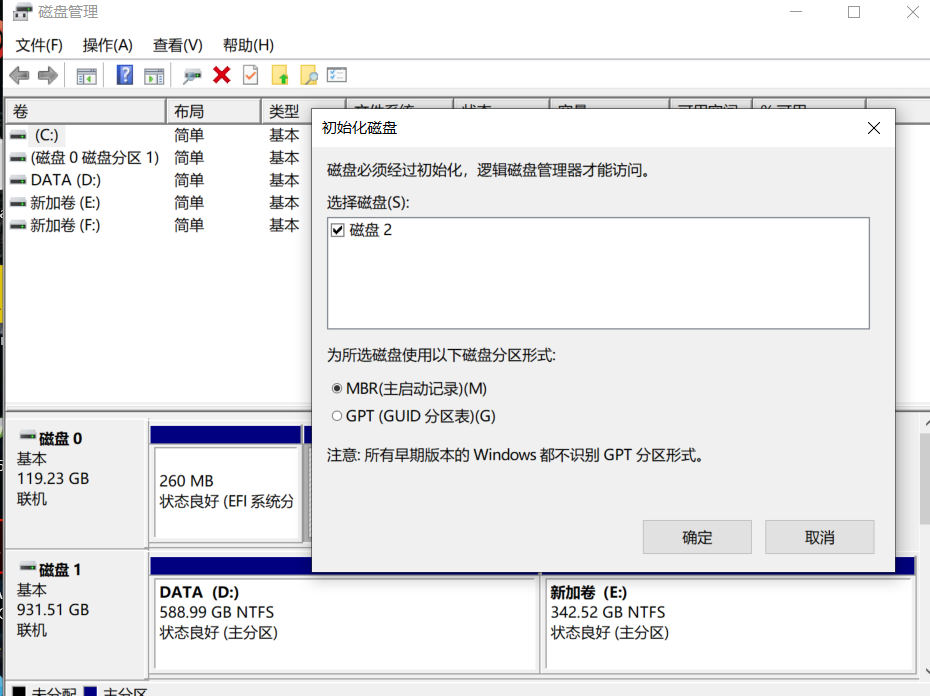Click the 260 MB EFI system partition block
Image resolution: width=930 pixels, height=696 pixels.
(227, 492)
